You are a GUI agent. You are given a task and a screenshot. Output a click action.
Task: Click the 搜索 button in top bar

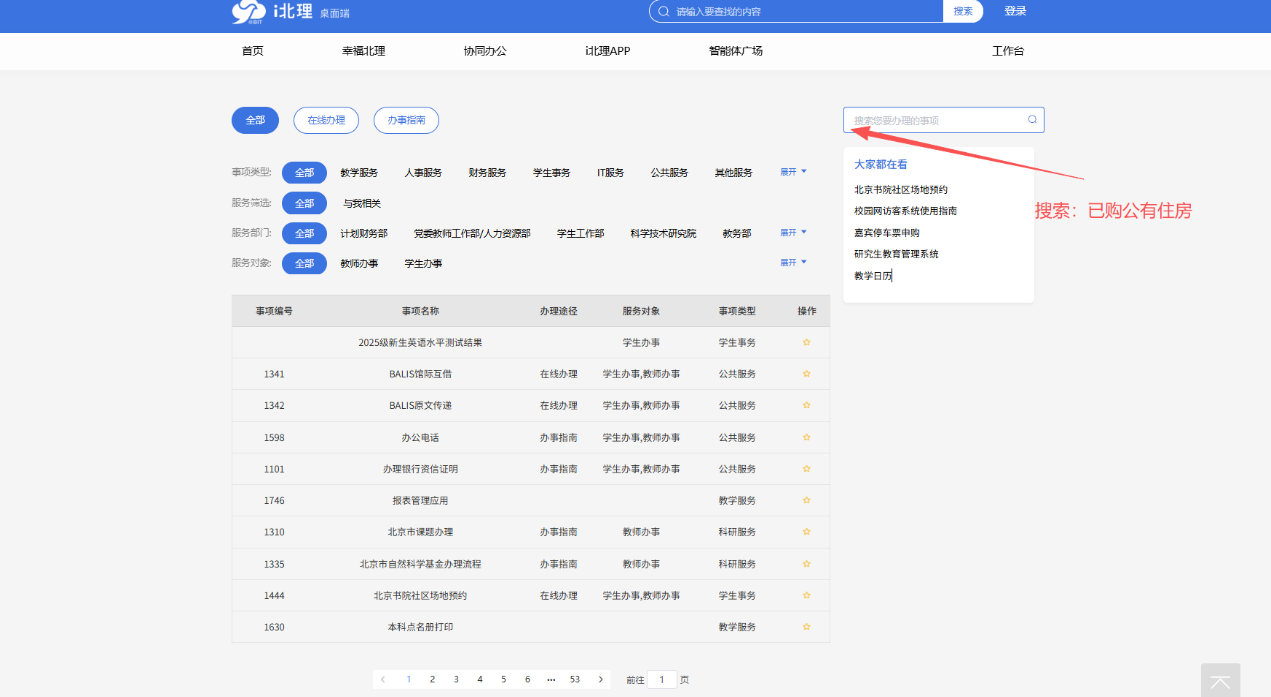[x=962, y=11]
